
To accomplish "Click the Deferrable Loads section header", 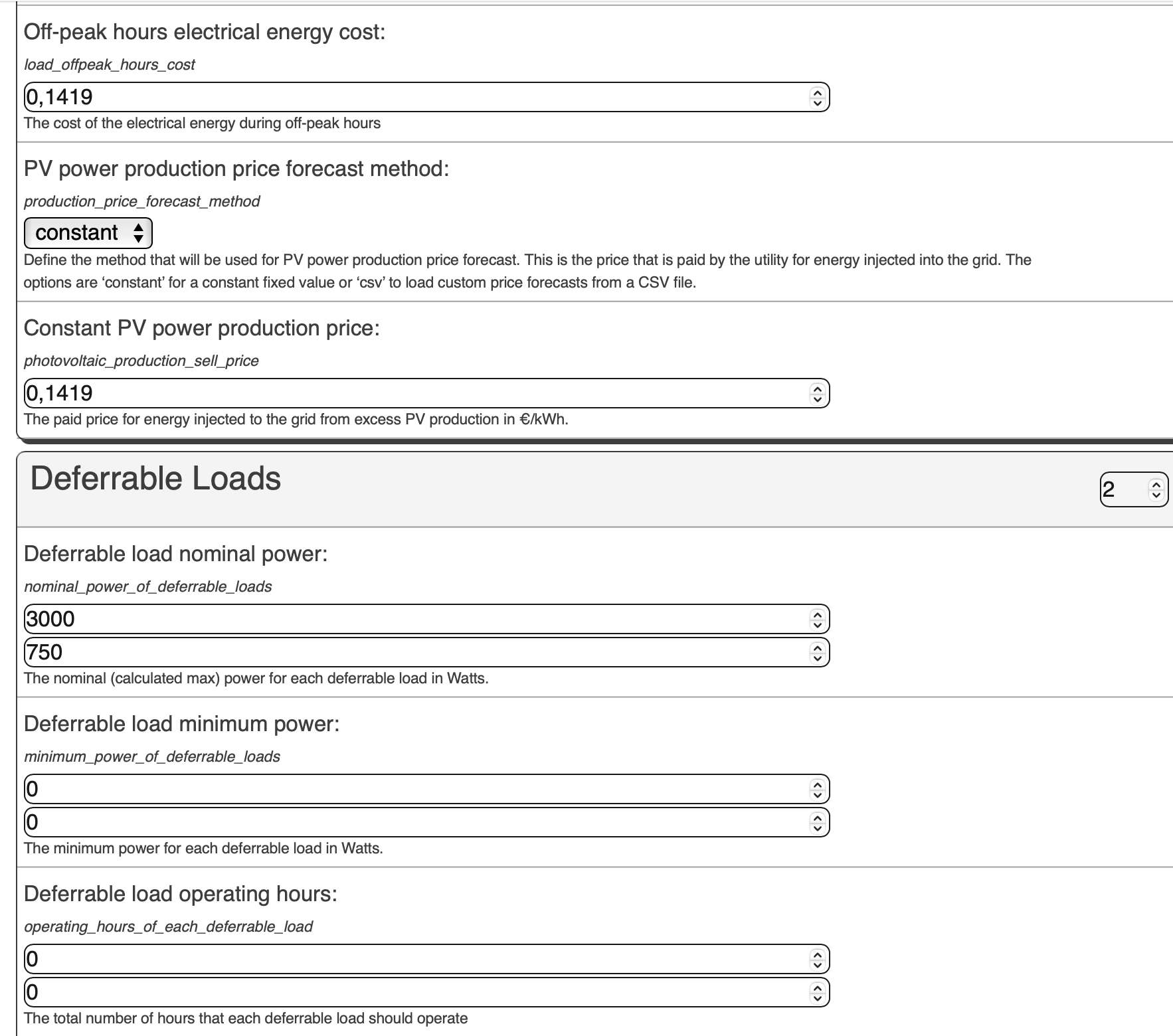I will click(x=155, y=479).
